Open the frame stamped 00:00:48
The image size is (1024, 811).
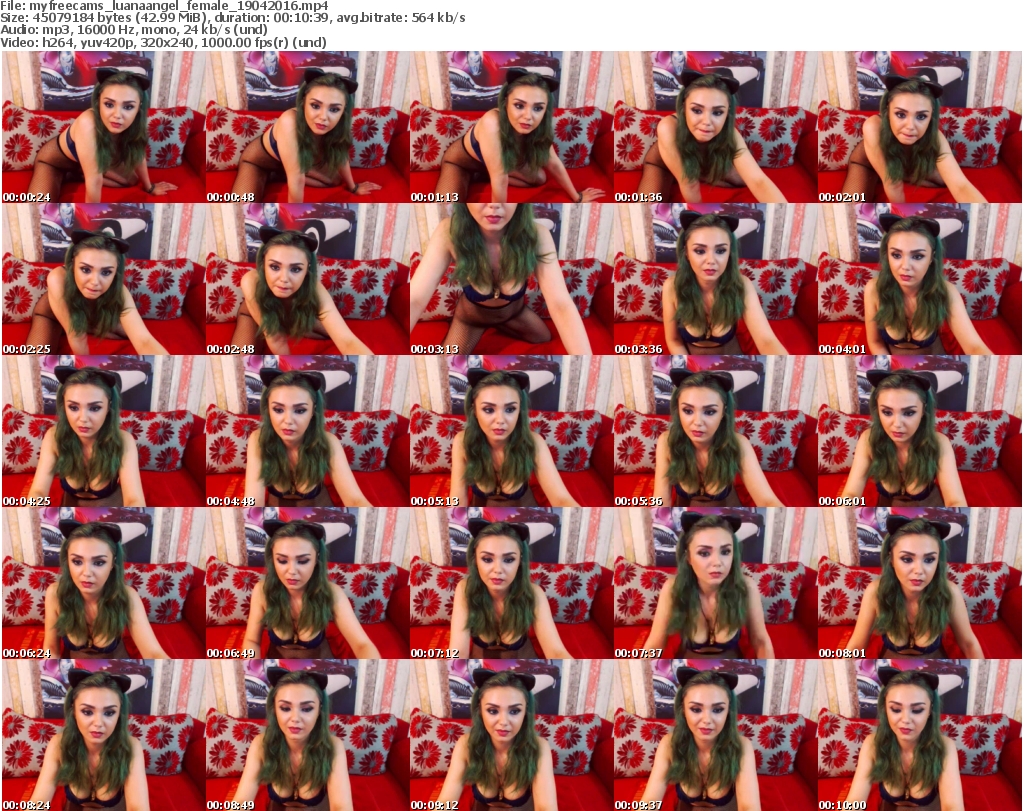coord(307,127)
